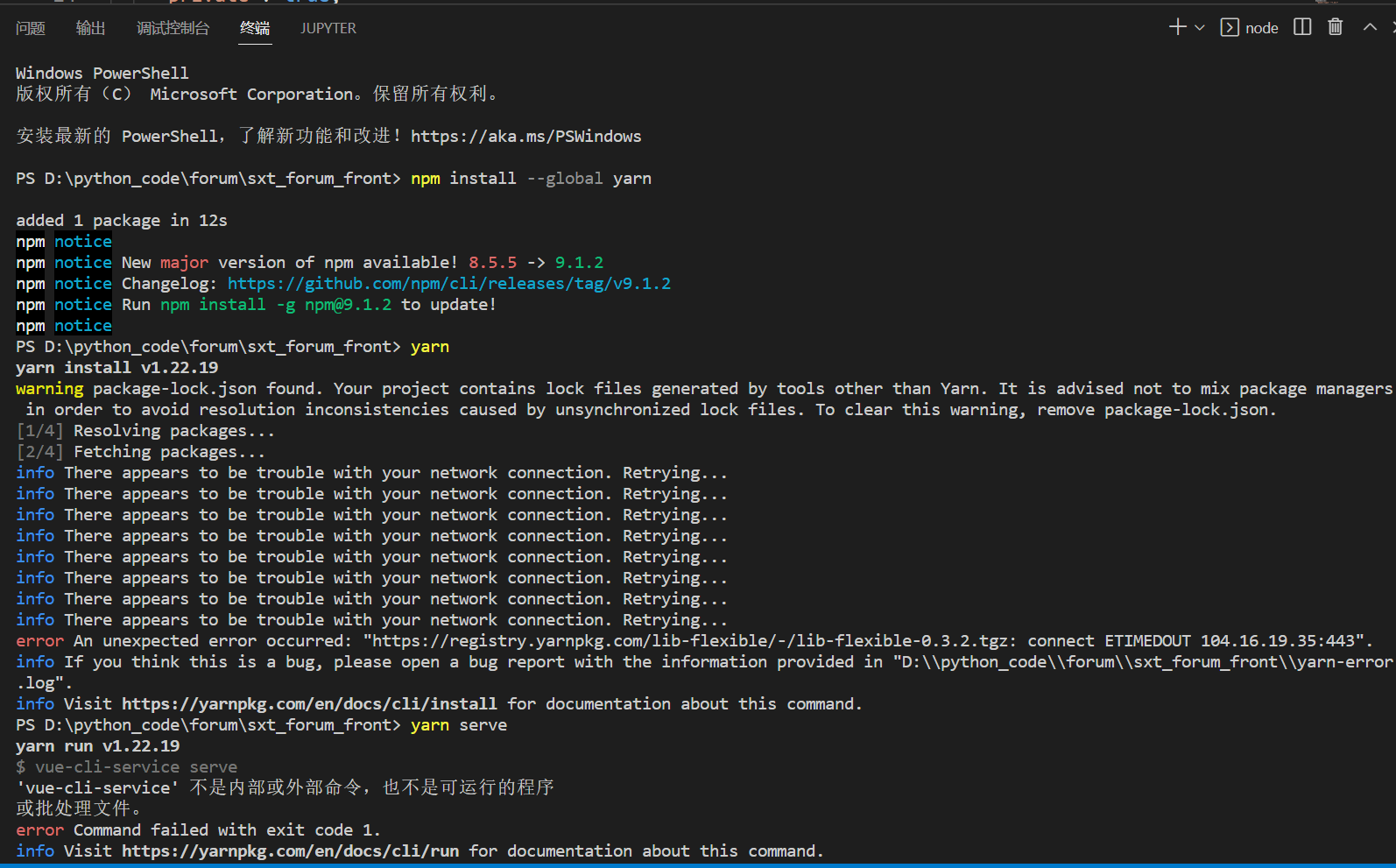Click the 'yarn install v1.22.19' line
1396x868 pixels.
click(x=117, y=367)
